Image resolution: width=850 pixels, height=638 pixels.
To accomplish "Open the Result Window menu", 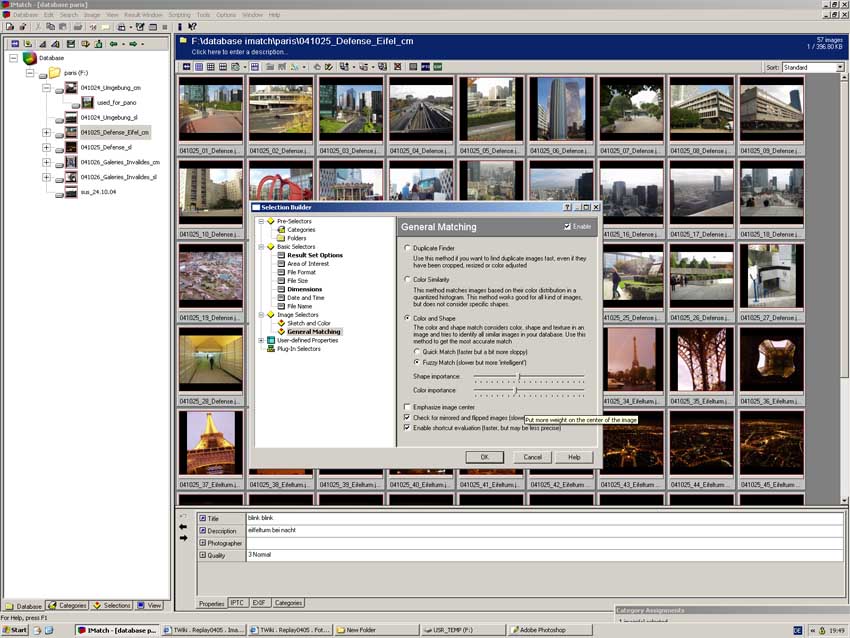I will point(143,15).
